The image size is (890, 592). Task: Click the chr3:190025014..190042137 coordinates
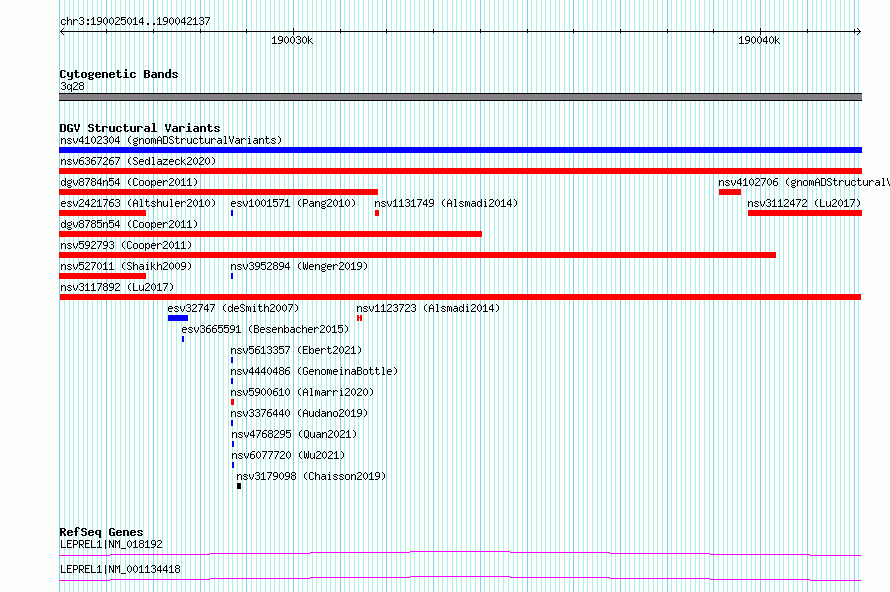(135, 22)
